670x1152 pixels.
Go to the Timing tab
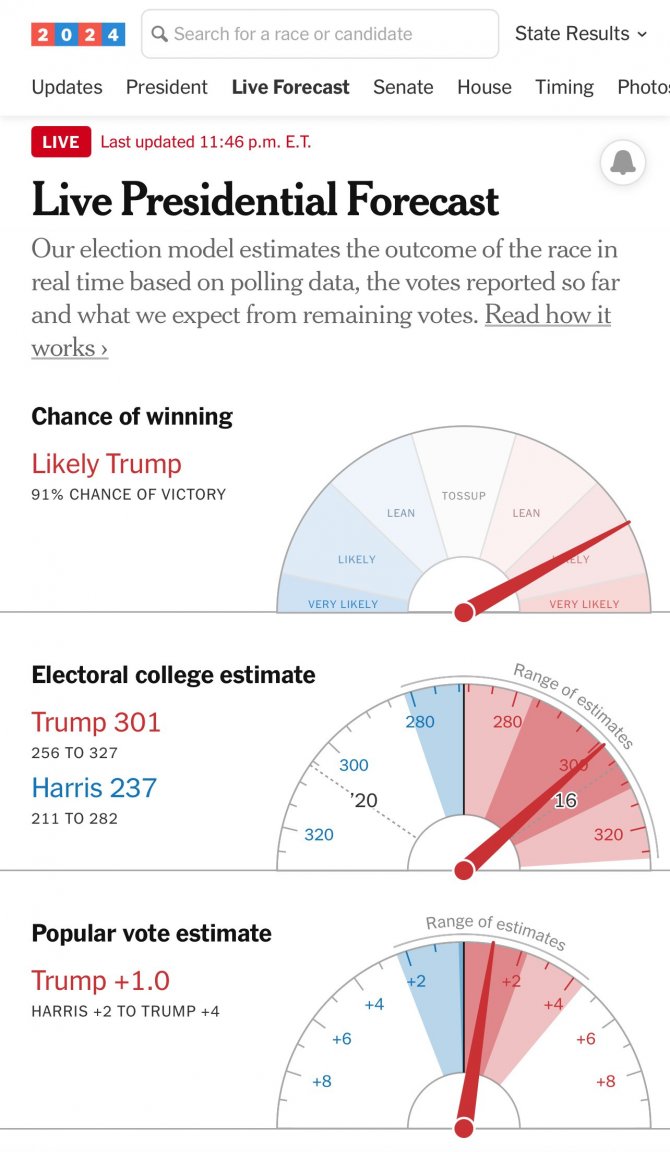(564, 87)
